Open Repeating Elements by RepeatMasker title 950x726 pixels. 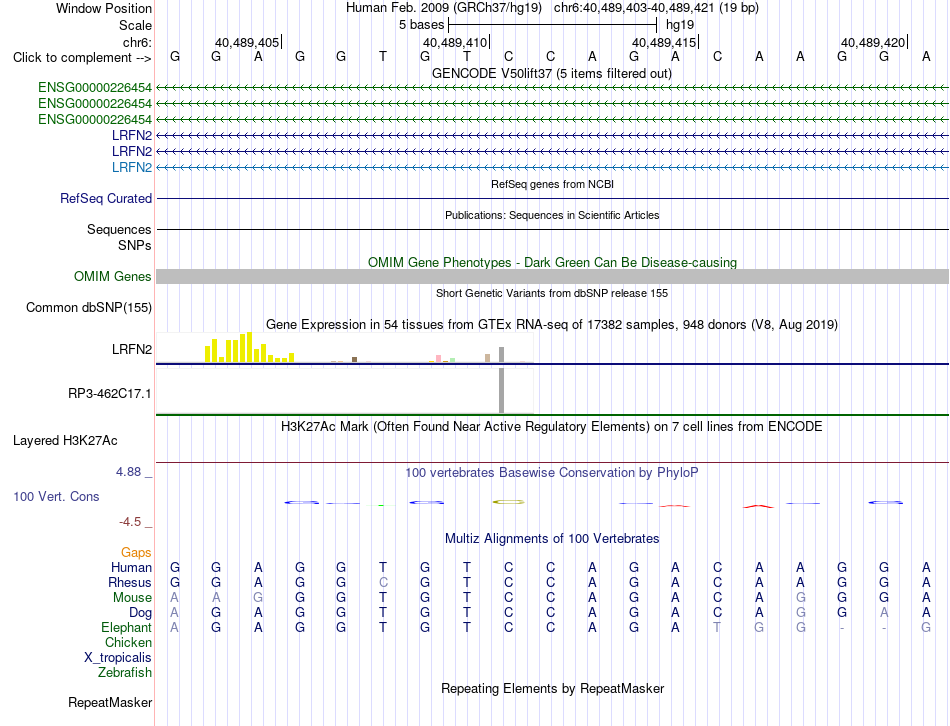point(552,688)
